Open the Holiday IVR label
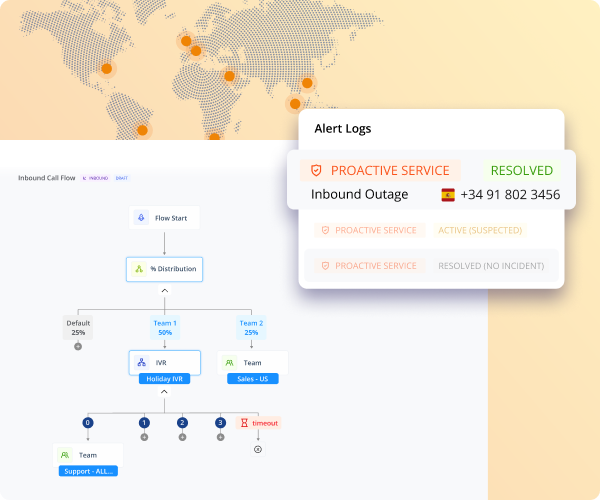The width and height of the screenshot is (600, 500). tap(164, 379)
